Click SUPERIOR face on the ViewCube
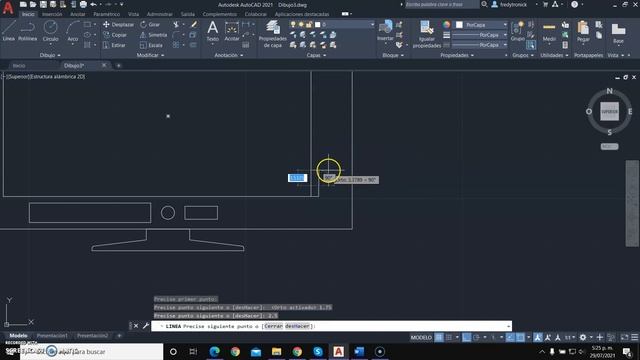Image resolution: width=640 pixels, height=360 pixels. 609,111
